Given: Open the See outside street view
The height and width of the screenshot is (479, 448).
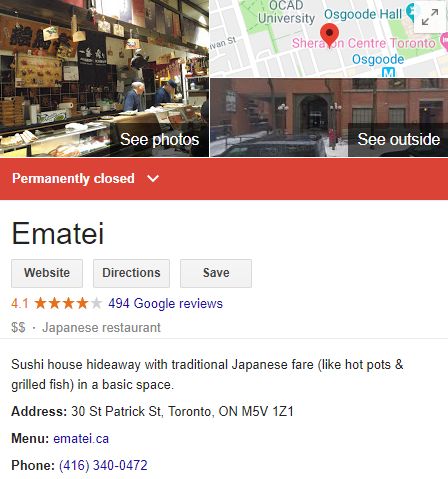Looking at the screenshot, I should pyautogui.click(x=329, y=118).
